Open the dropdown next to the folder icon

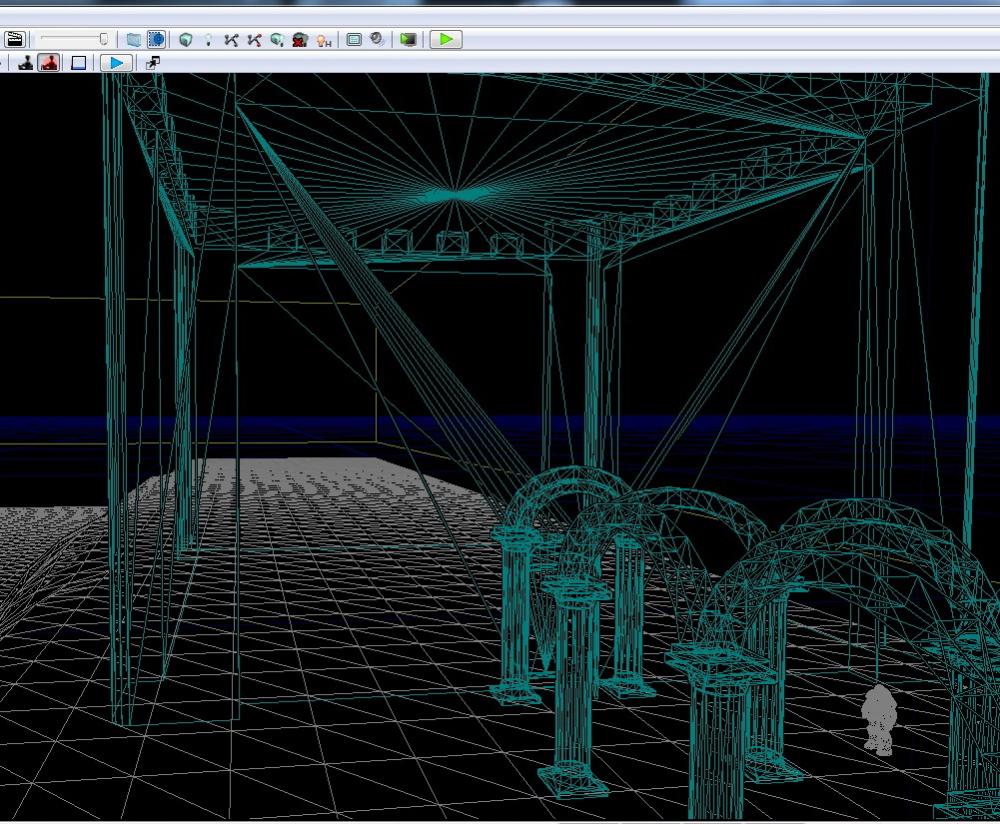coord(133,39)
